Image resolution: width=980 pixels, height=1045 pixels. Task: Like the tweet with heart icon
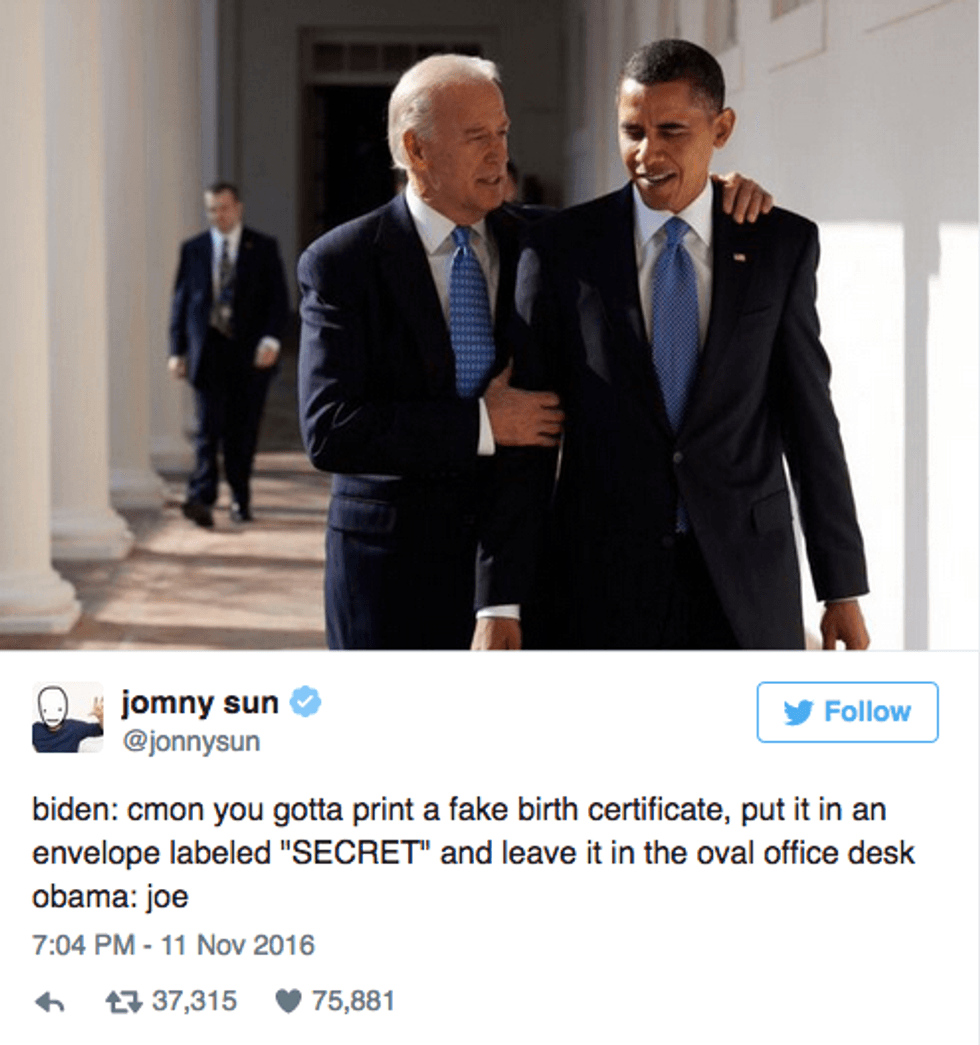[288, 1002]
